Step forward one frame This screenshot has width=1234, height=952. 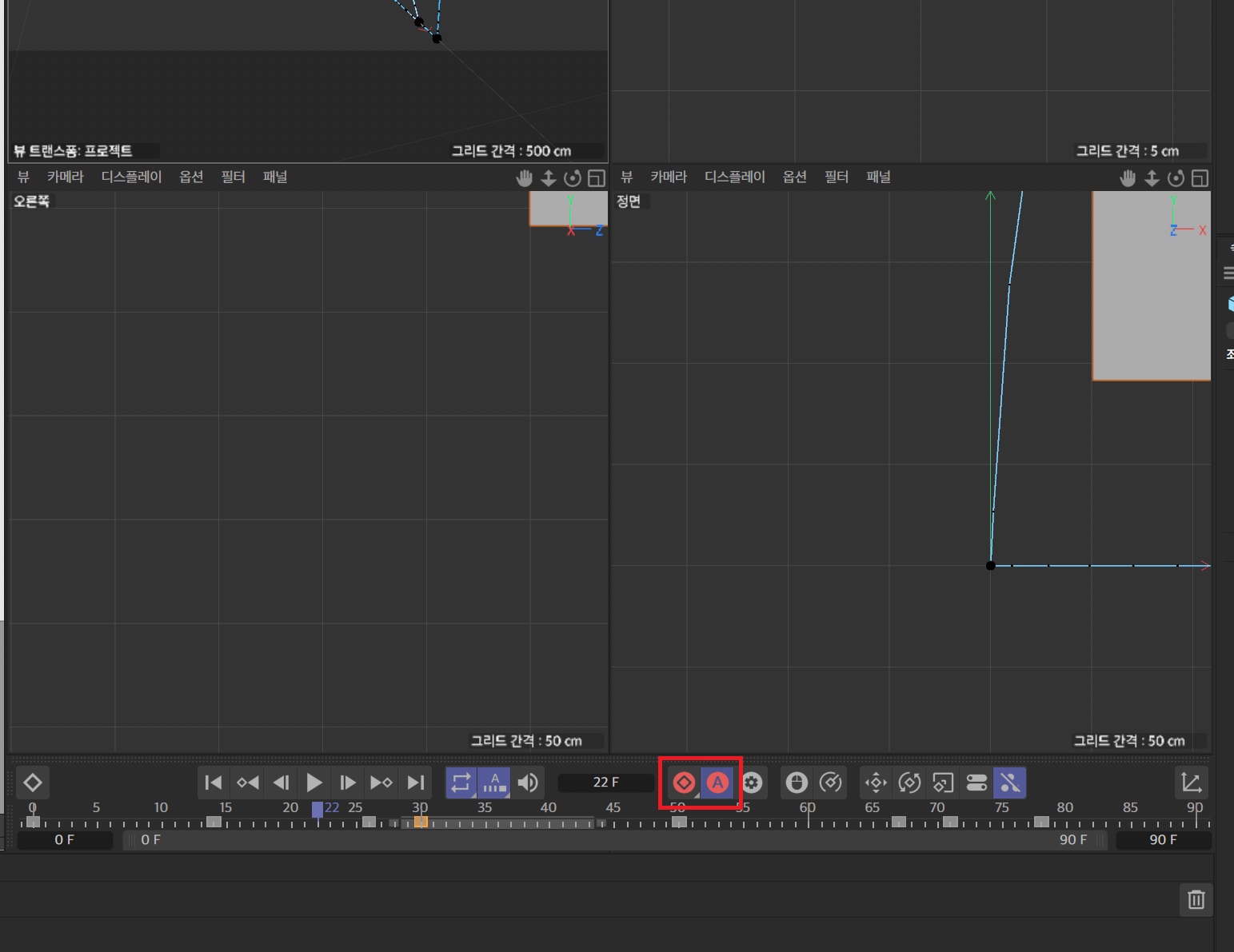[x=348, y=783]
